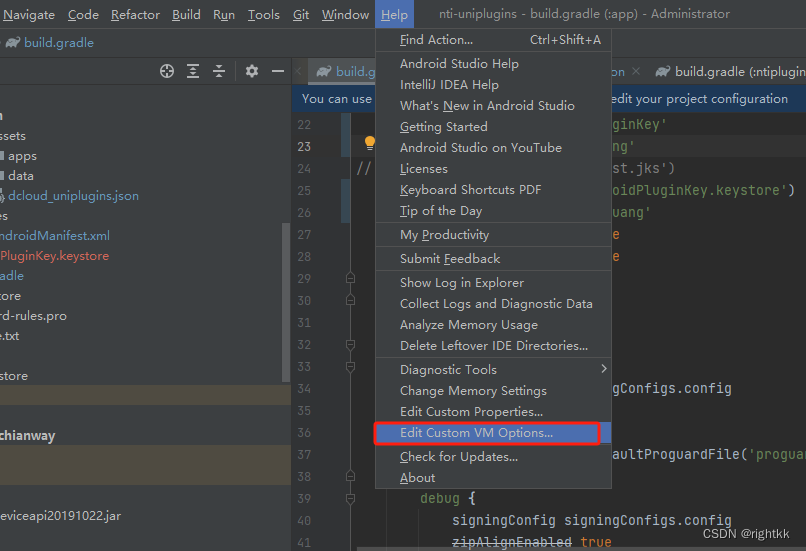Select Edit Custom VM Options
806x551 pixels.
click(x=493, y=433)
